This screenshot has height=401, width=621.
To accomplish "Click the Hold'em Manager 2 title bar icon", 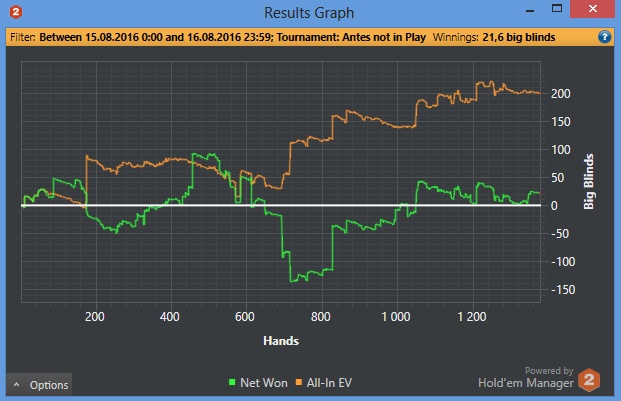I will [16, 12].
